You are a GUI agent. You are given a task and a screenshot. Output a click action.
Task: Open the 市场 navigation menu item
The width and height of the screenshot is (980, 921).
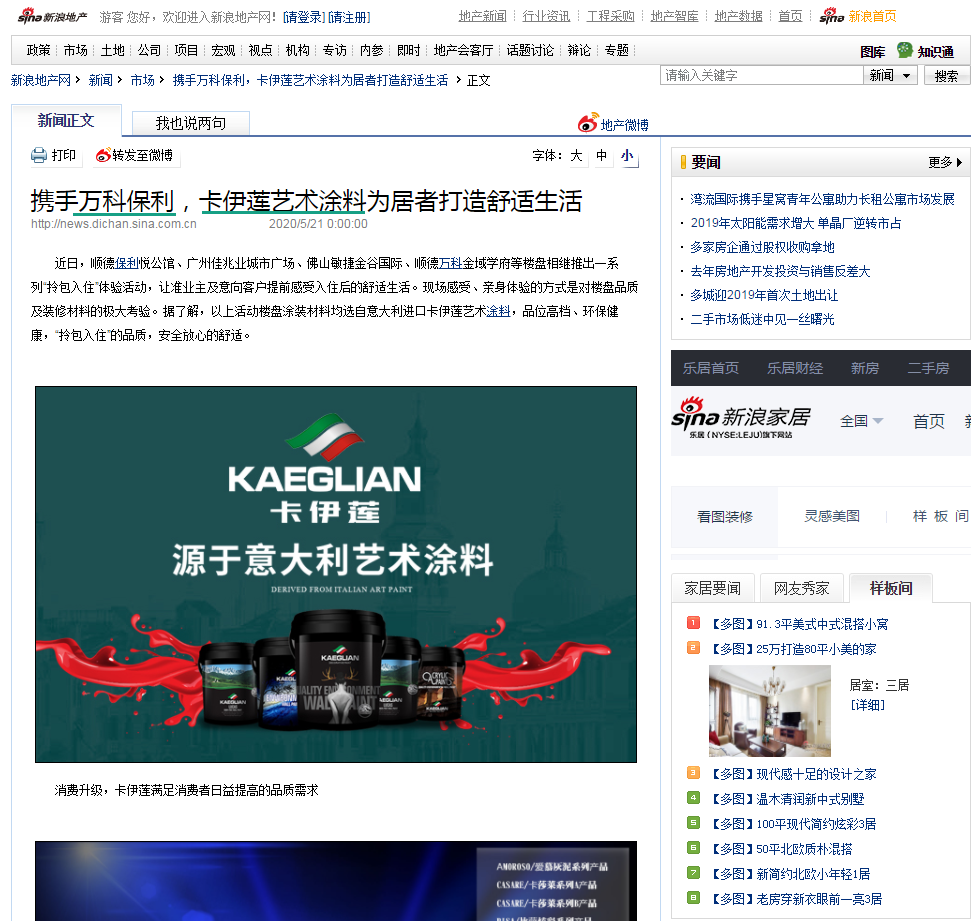pos(76,50)
